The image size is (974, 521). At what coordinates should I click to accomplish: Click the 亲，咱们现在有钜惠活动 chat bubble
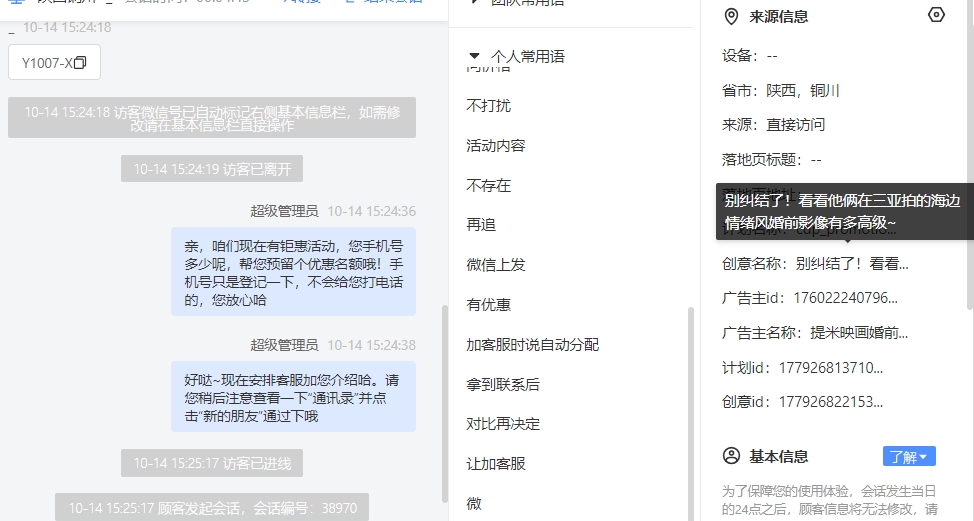pos(293,272)
